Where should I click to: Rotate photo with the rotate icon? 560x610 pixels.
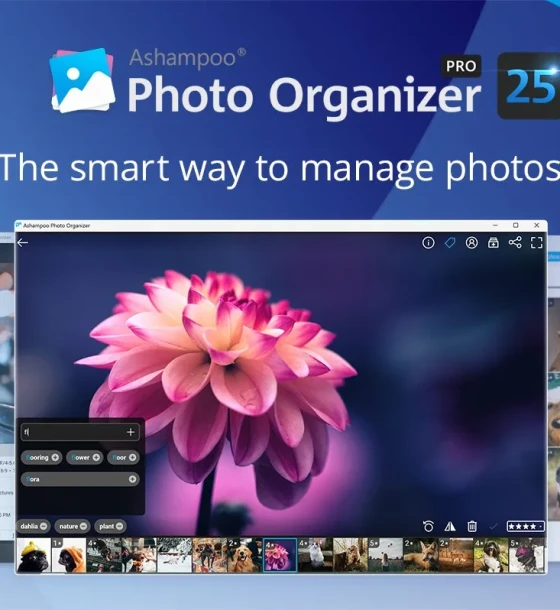coord(428,526)
